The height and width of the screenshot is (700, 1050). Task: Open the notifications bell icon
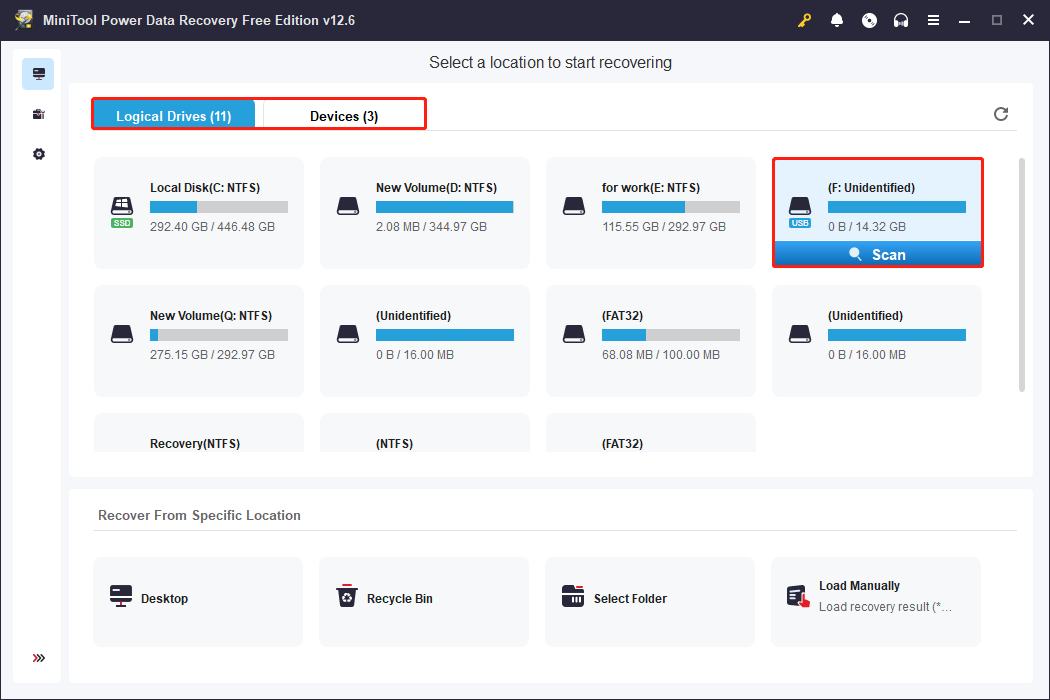(836, 20)
